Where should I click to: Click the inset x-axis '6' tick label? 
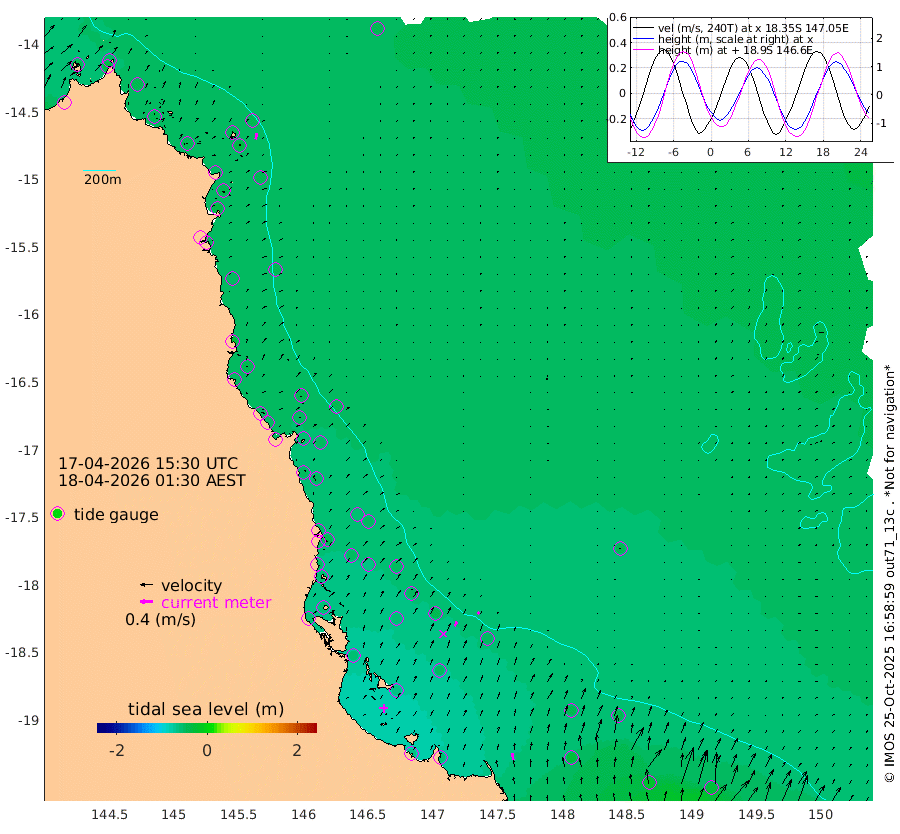747,152
